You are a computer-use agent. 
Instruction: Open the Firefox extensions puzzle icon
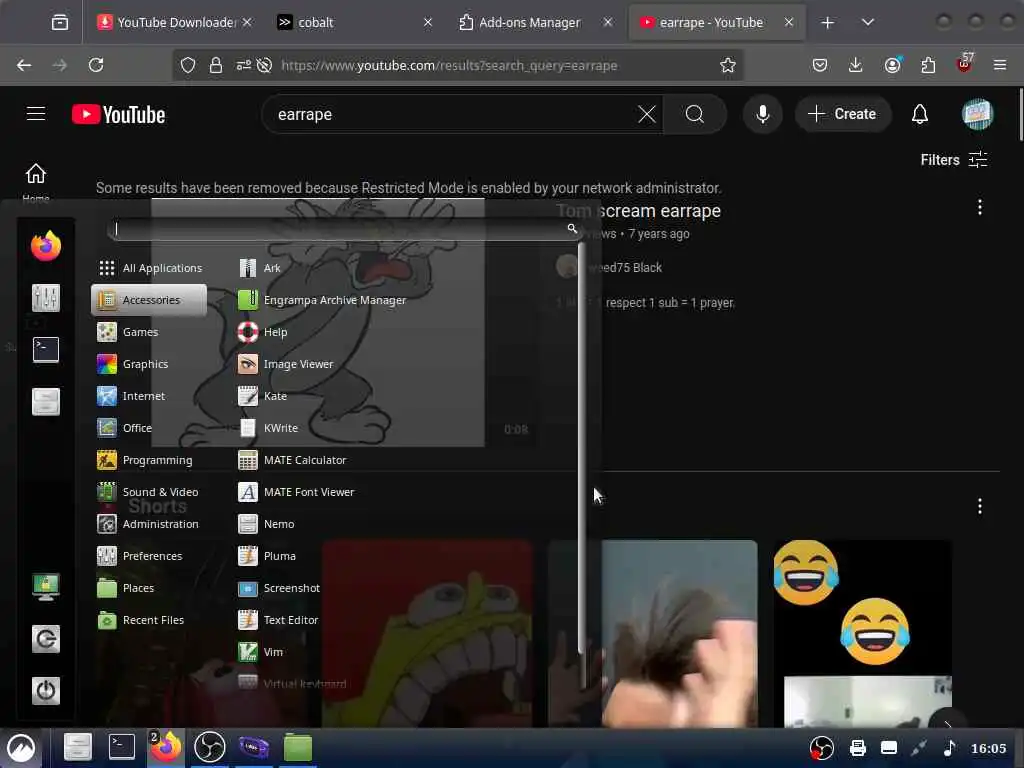tap(928, 65)
